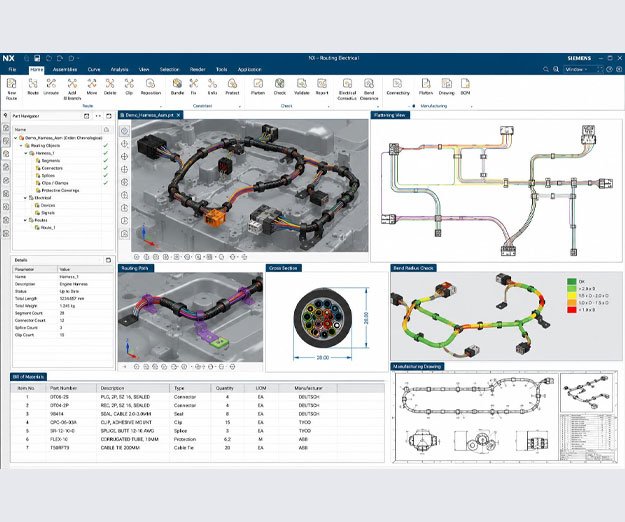Click the search magnifier icon
Screen dimensions: 625x522
point(546,69)
